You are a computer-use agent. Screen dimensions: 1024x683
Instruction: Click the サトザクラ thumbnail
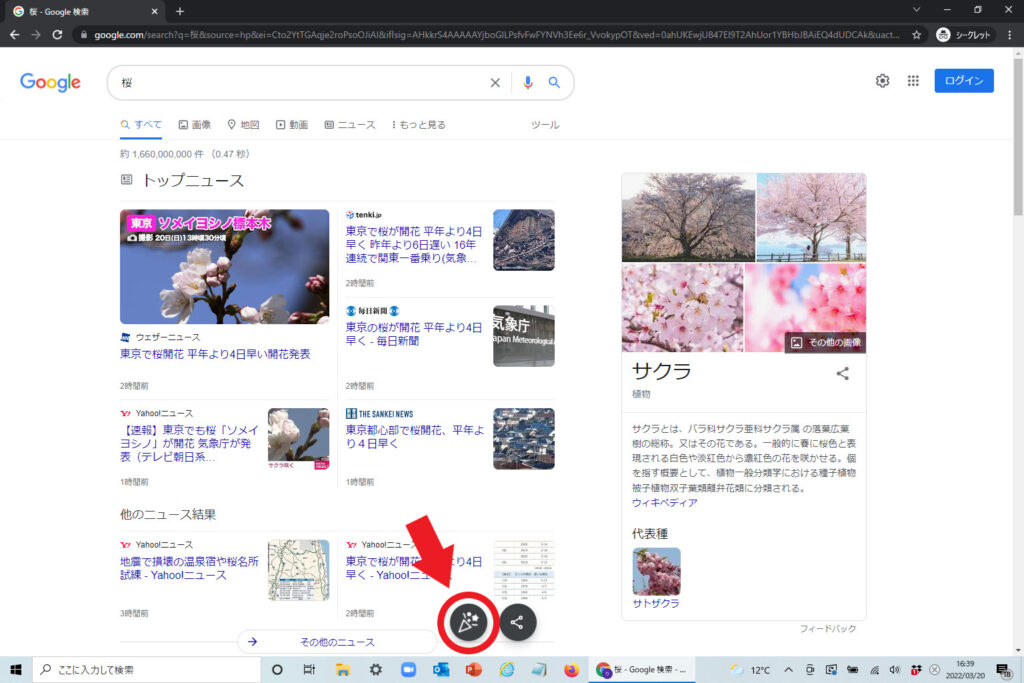656,571
